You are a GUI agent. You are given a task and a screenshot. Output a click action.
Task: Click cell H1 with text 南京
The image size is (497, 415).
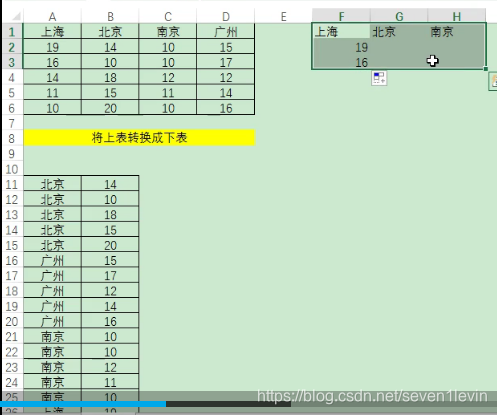[x=457, y=32]
